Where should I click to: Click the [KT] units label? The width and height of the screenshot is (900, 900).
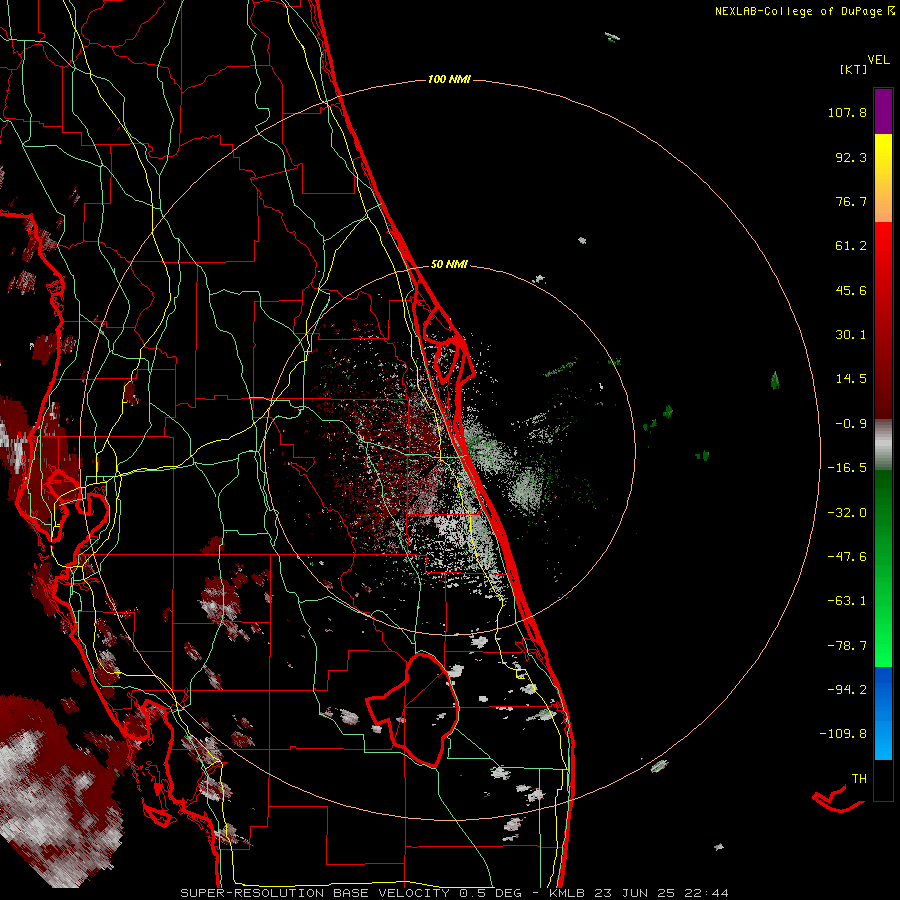(x=854, y=69)
